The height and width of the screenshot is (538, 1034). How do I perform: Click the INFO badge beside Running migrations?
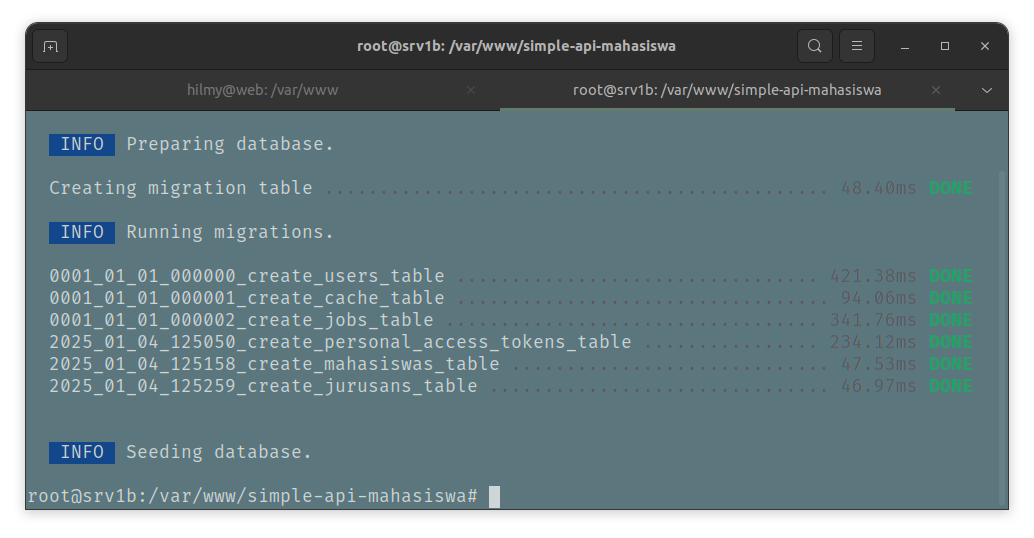[x=82, y=233]
